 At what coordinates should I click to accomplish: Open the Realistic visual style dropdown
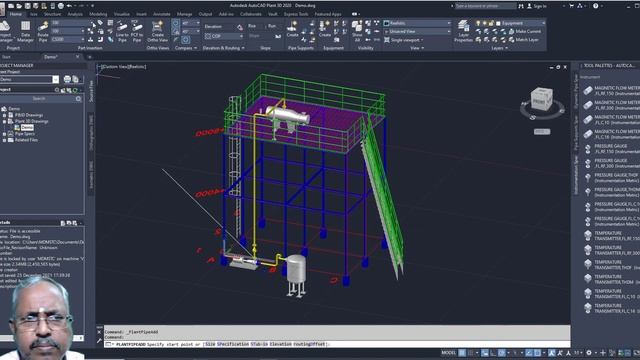pos(417,23)
